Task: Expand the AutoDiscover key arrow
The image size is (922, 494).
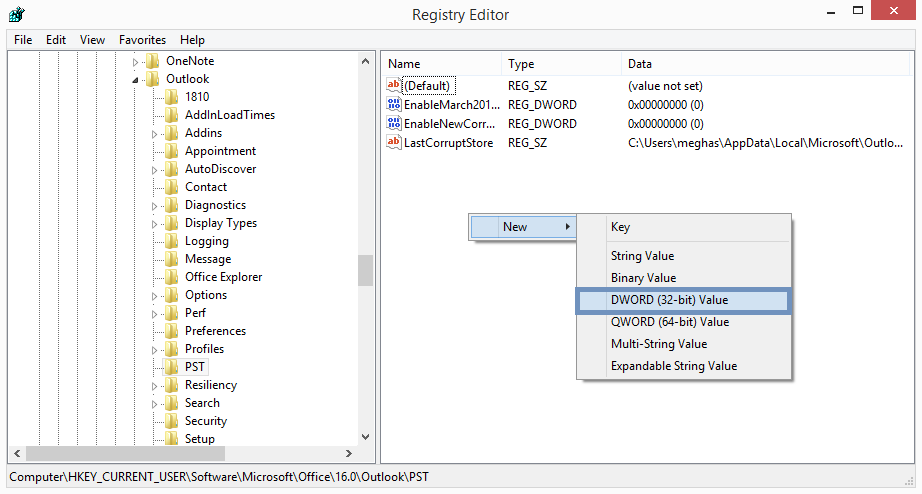Action: tap(154, 170)
